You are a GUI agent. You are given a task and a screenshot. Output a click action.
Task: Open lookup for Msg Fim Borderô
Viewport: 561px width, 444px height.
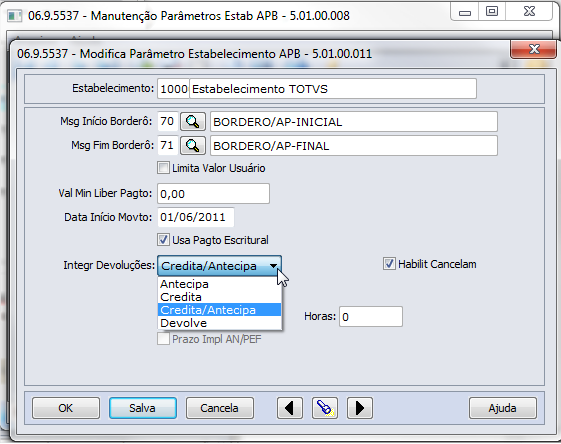[192, 146]
